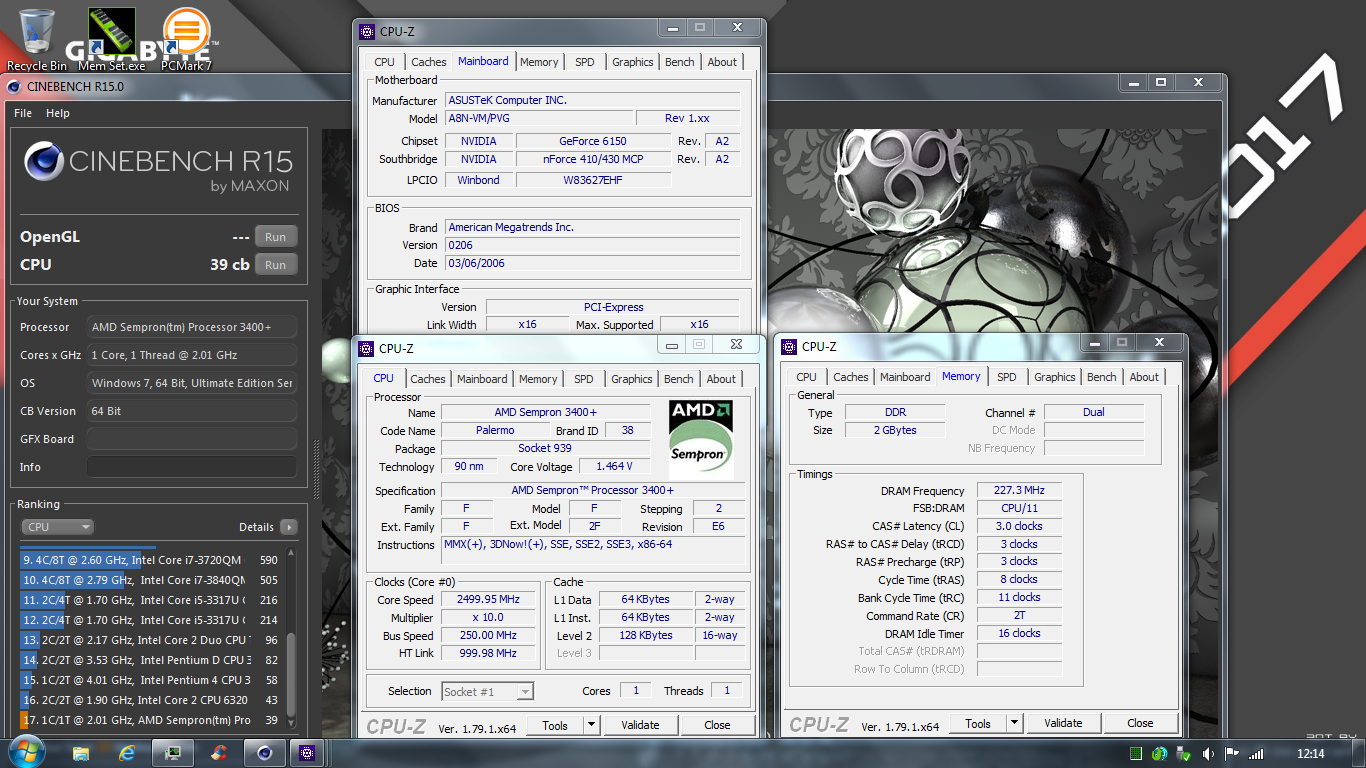This screenshot has width=1366, height=768.
Task: Click Command Rate value 2T
Action: (x=1019, y=616)
